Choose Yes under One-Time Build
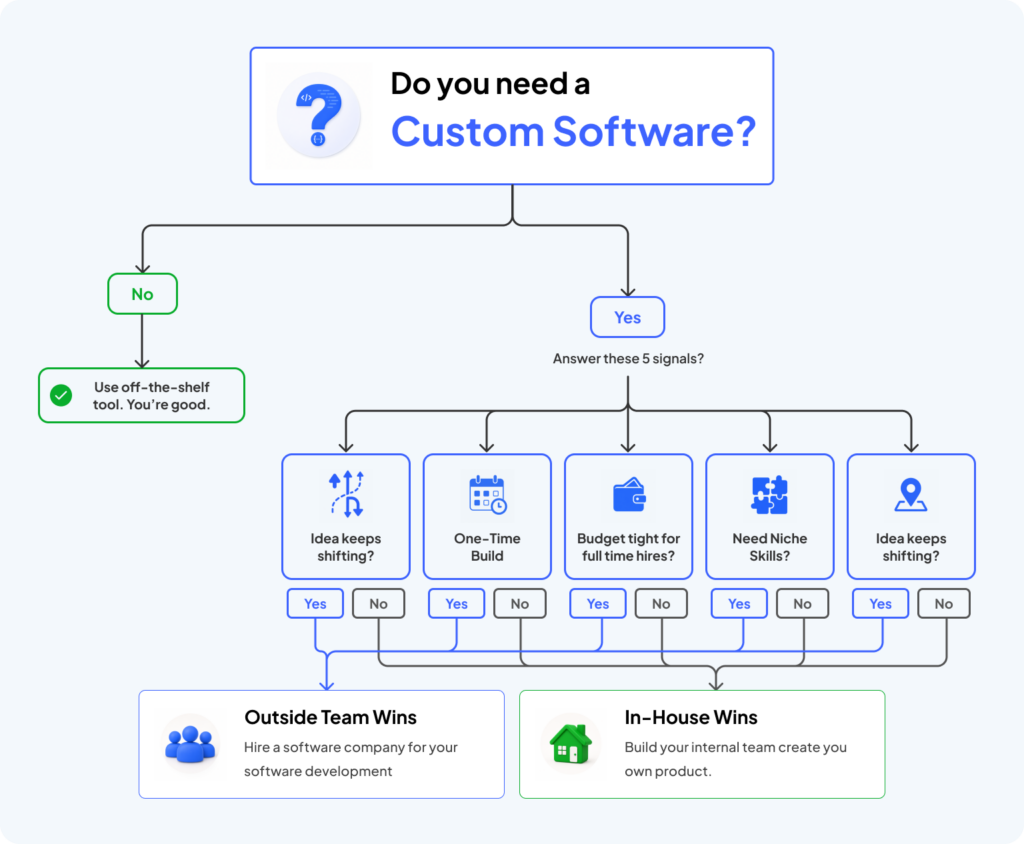The width and height of the screenshot is (1024, 844). (x=456, y=604)
